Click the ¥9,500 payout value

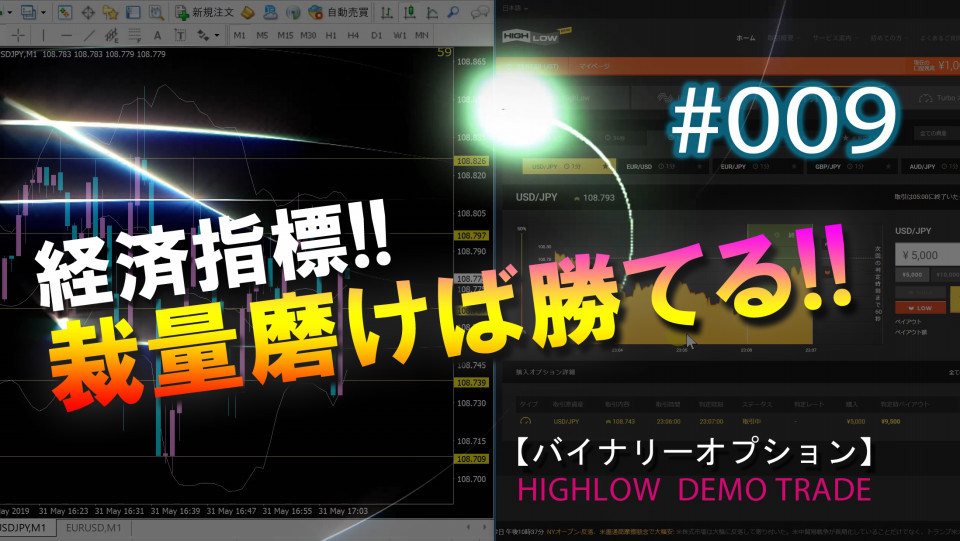tap(890, 421)
